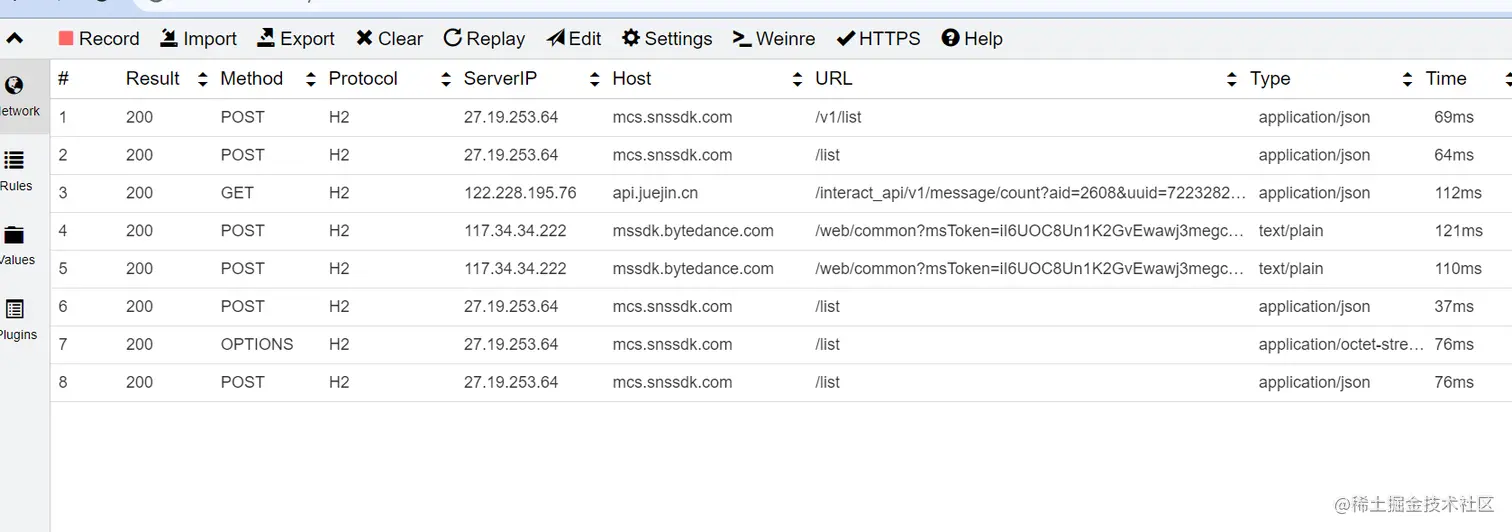The height and width of the screenshot is (532, 1512).
Task: Open the Values folder tab
Action: (15, 245)
